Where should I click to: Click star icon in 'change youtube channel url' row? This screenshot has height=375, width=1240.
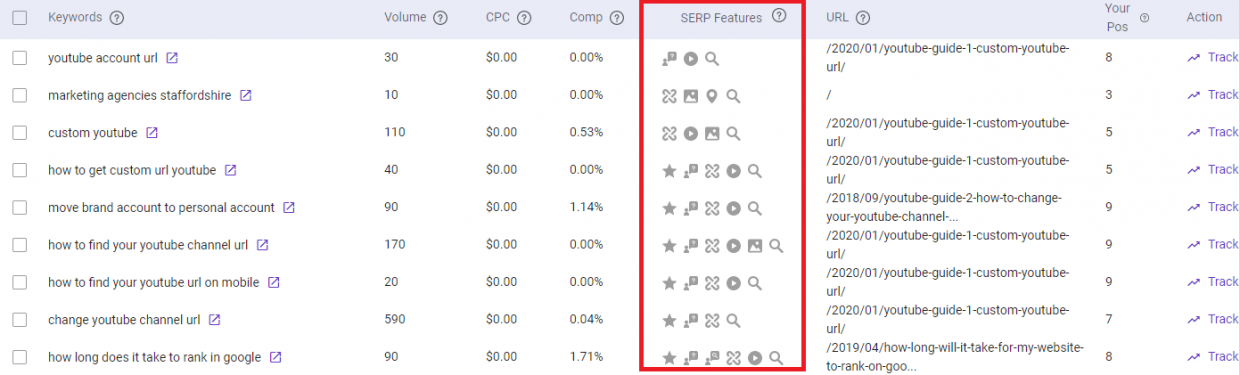tap(670, 321)
